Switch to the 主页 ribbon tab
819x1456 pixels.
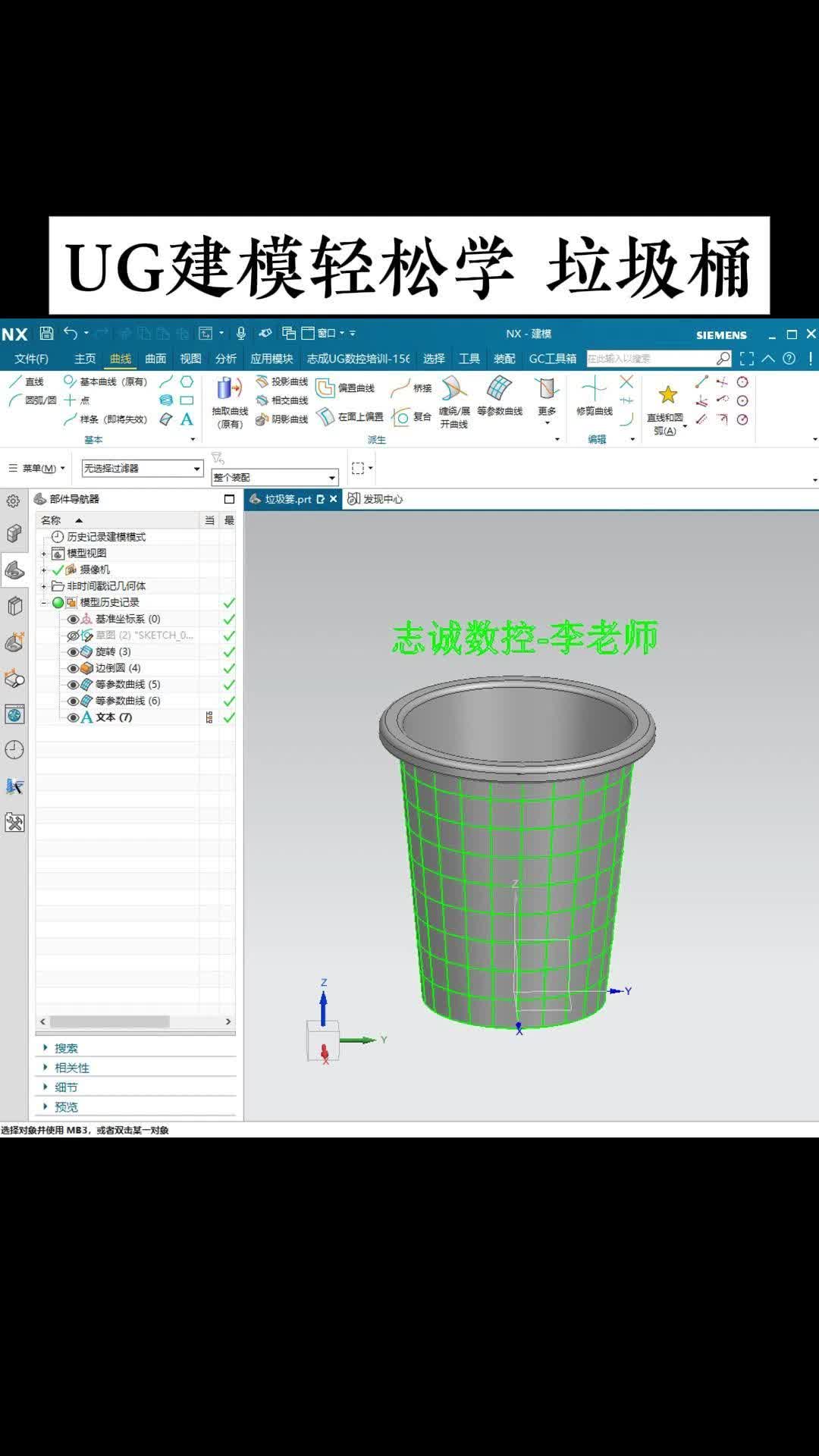pyautogui.click(x=85, y=359)
